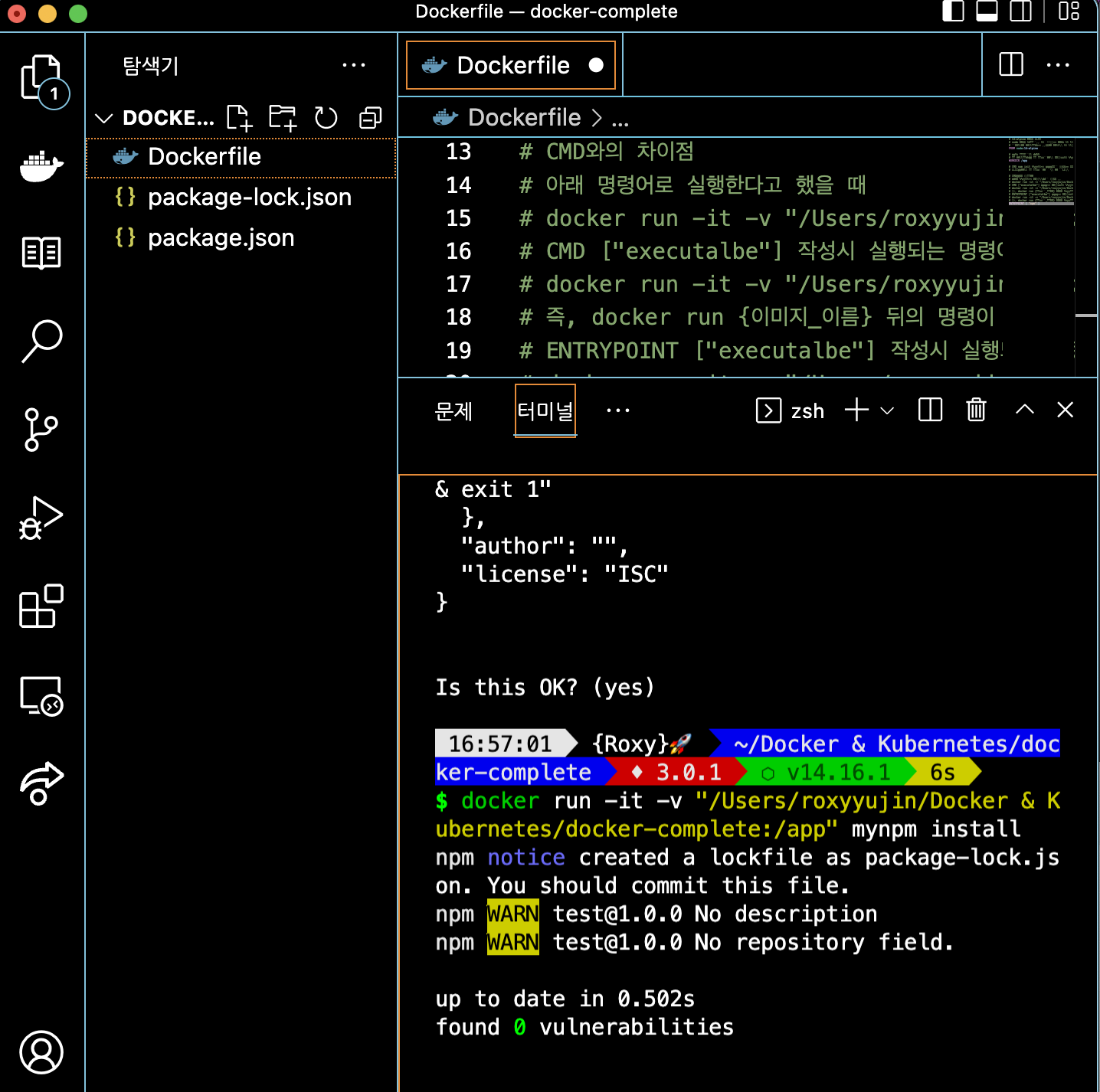Collapse all folders in explorer
Image resolution: width=1100 pixels, height=1092 pixels.
(371, 118)
